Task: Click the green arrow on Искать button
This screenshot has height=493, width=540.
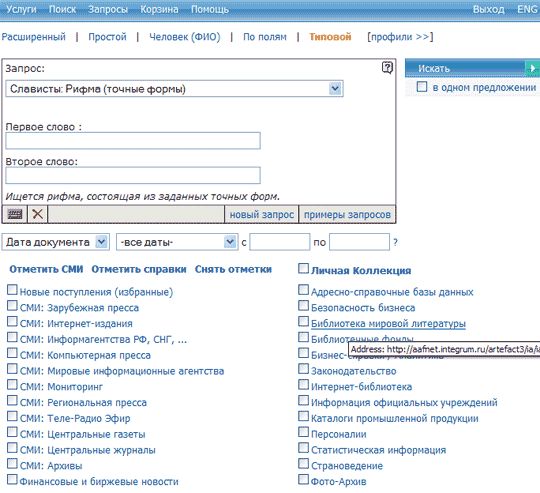Action: [x=532, y=69]
